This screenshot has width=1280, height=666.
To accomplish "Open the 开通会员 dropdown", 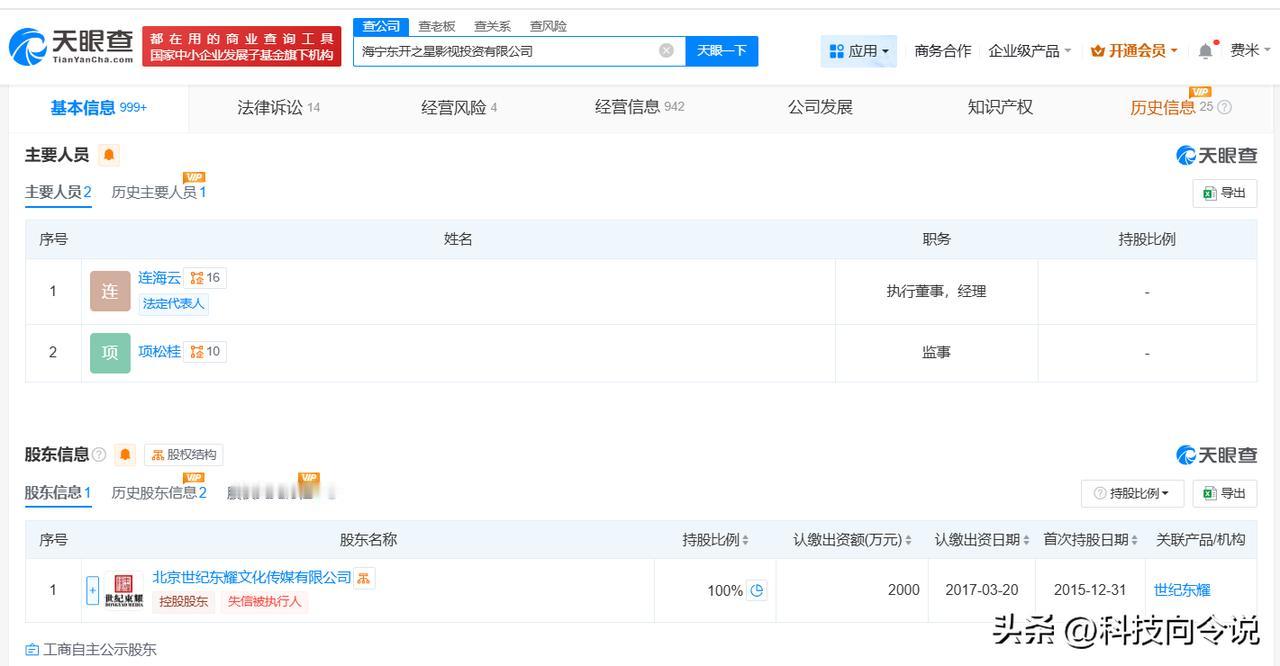I will coord(1135,51).
